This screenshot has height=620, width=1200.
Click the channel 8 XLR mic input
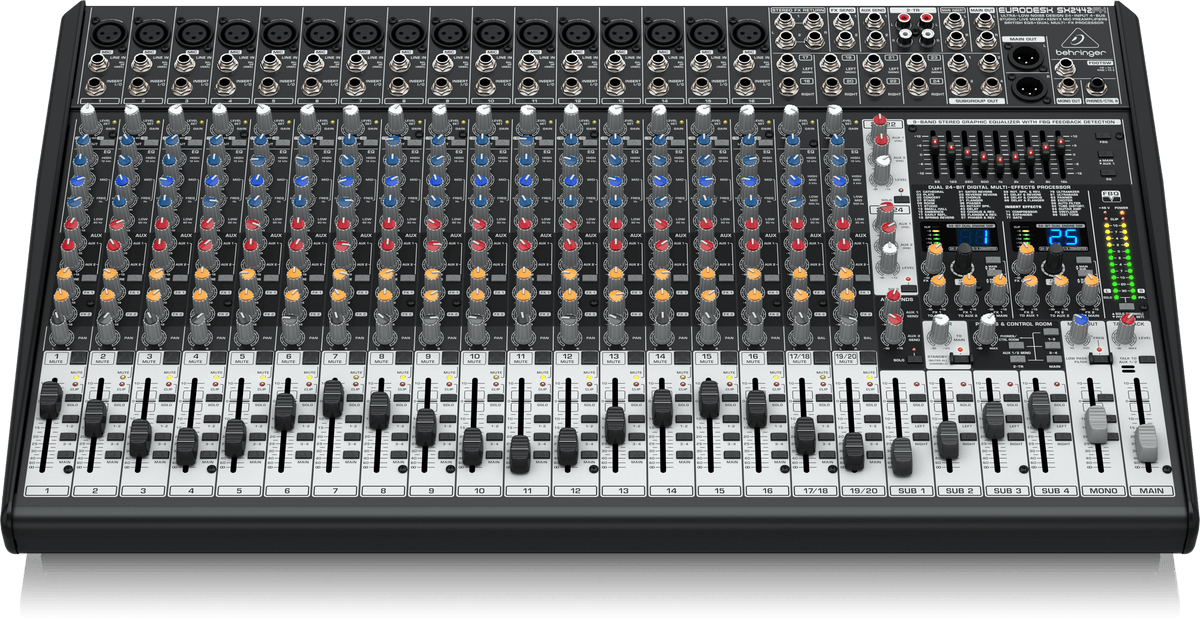(405, 33)
